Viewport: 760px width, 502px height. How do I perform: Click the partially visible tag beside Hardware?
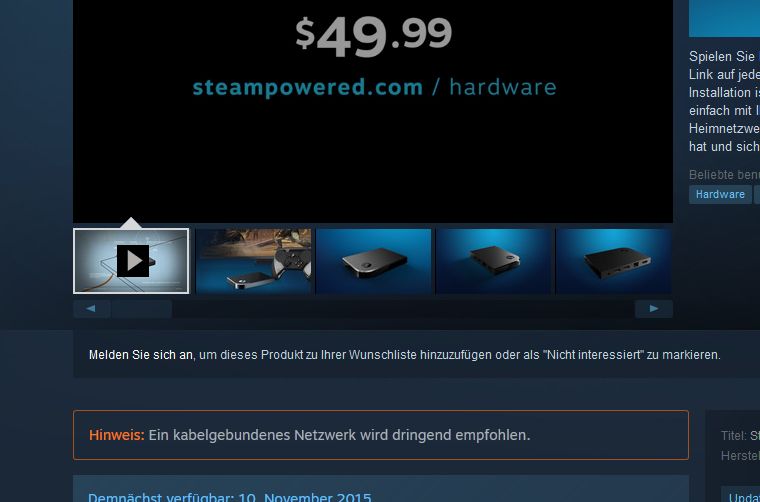pos(757,194)
